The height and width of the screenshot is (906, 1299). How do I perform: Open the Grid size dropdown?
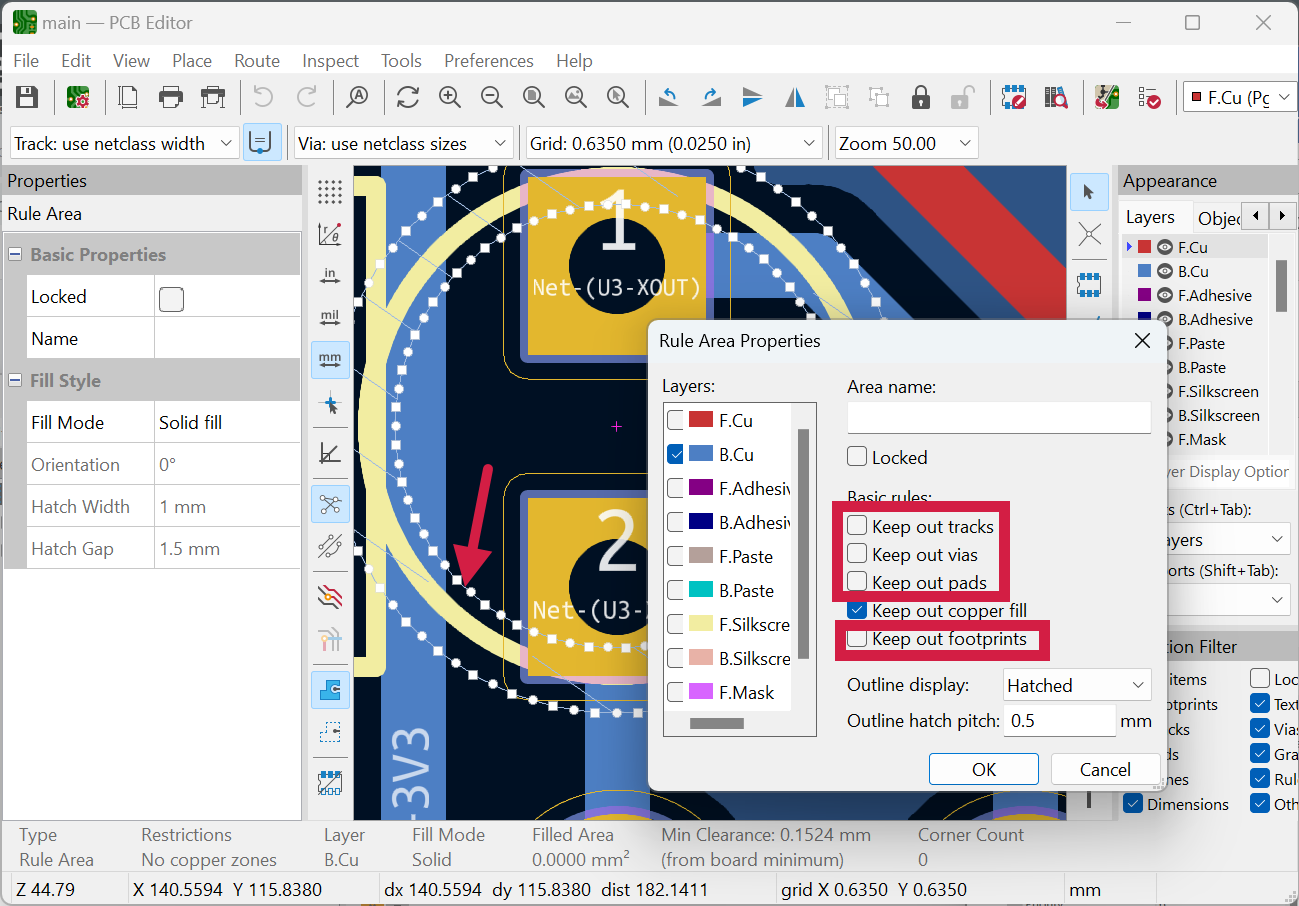point(674,143)
